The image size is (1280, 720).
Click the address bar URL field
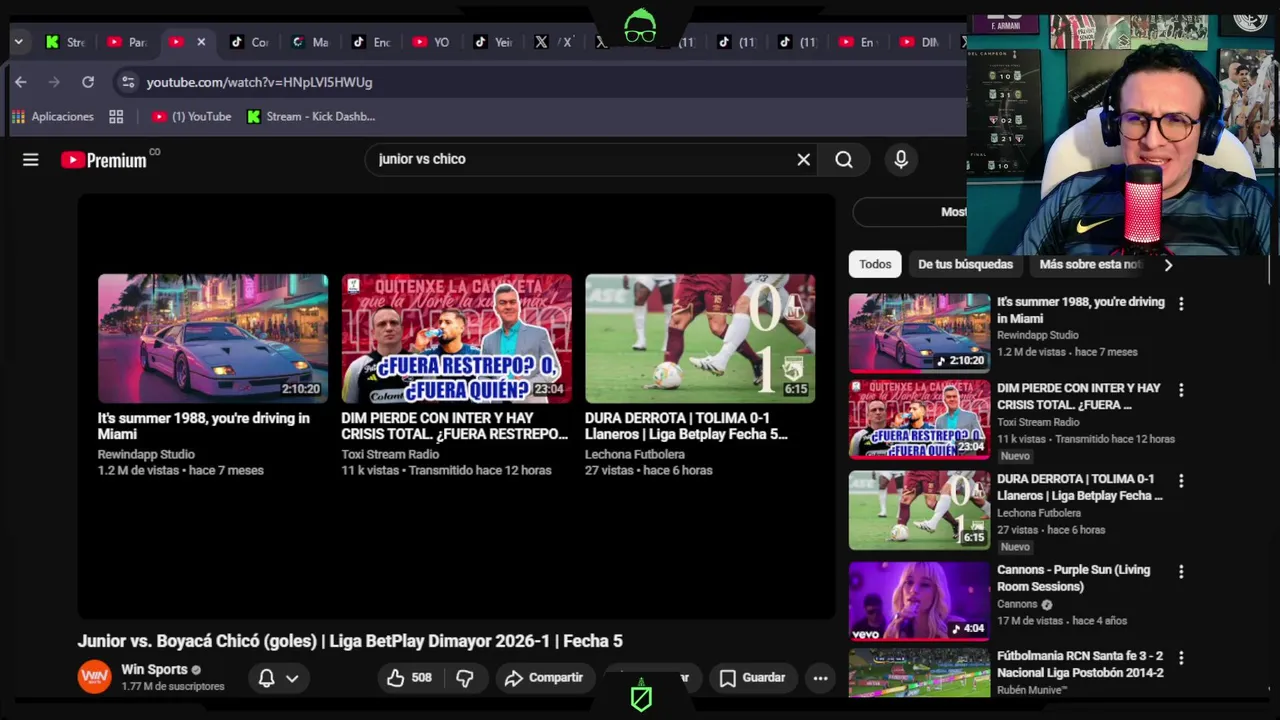(x=540, y=82)
